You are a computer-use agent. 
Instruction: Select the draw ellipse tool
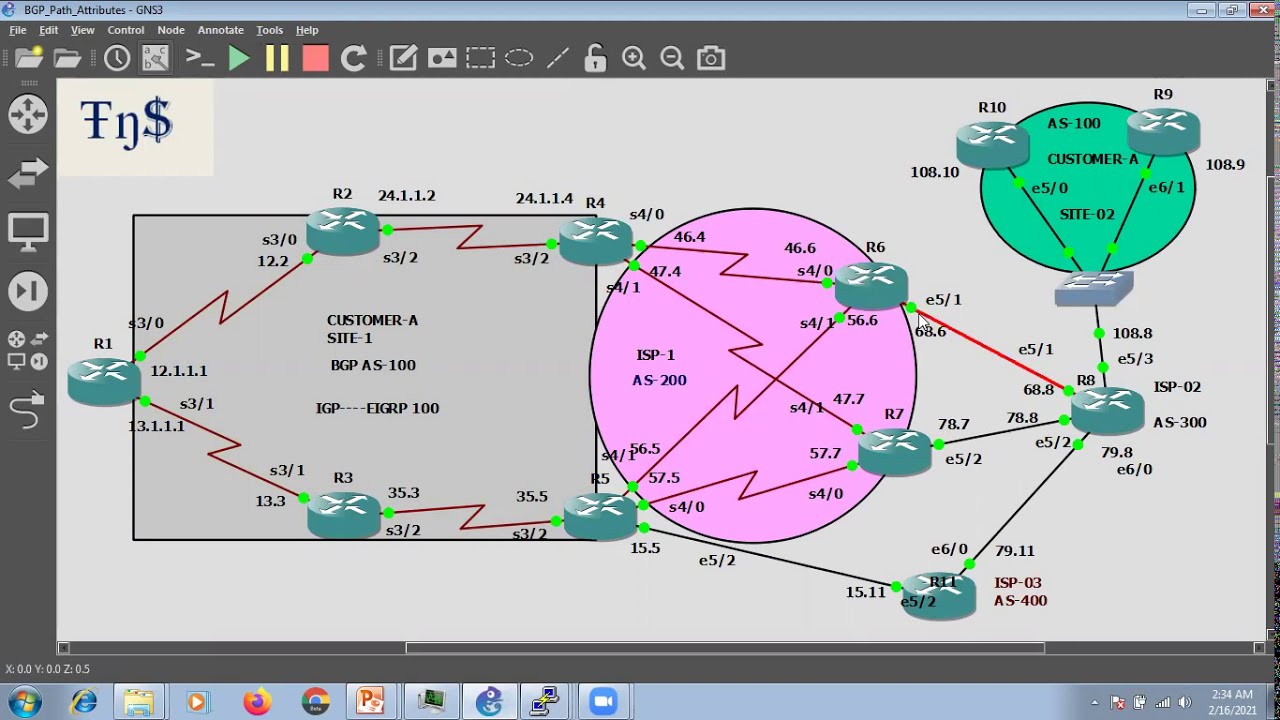point(518,58)
